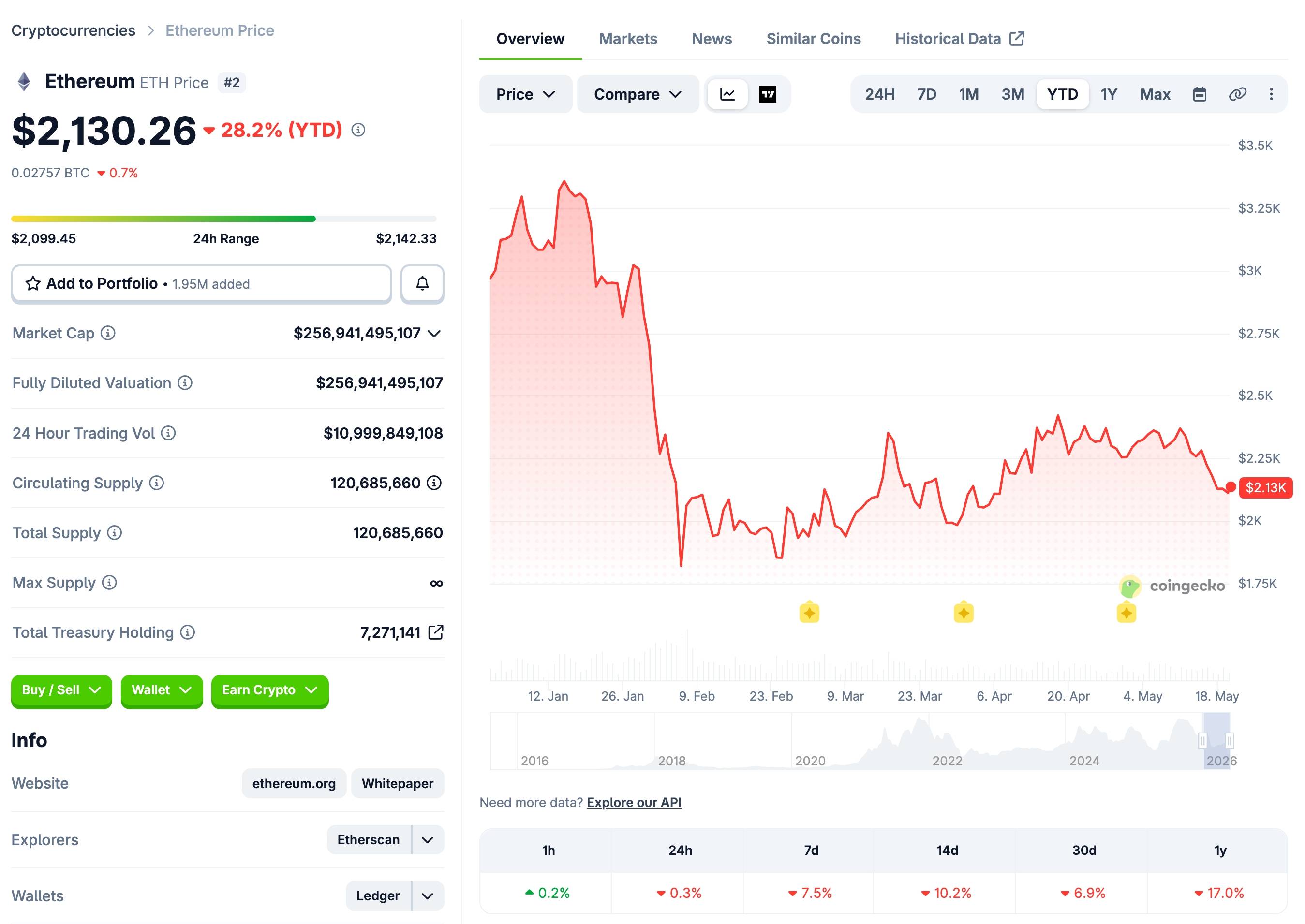Screen dimensions: 1305x924
Task: Open treasury holdings external link icon
Action: point(436,632)
